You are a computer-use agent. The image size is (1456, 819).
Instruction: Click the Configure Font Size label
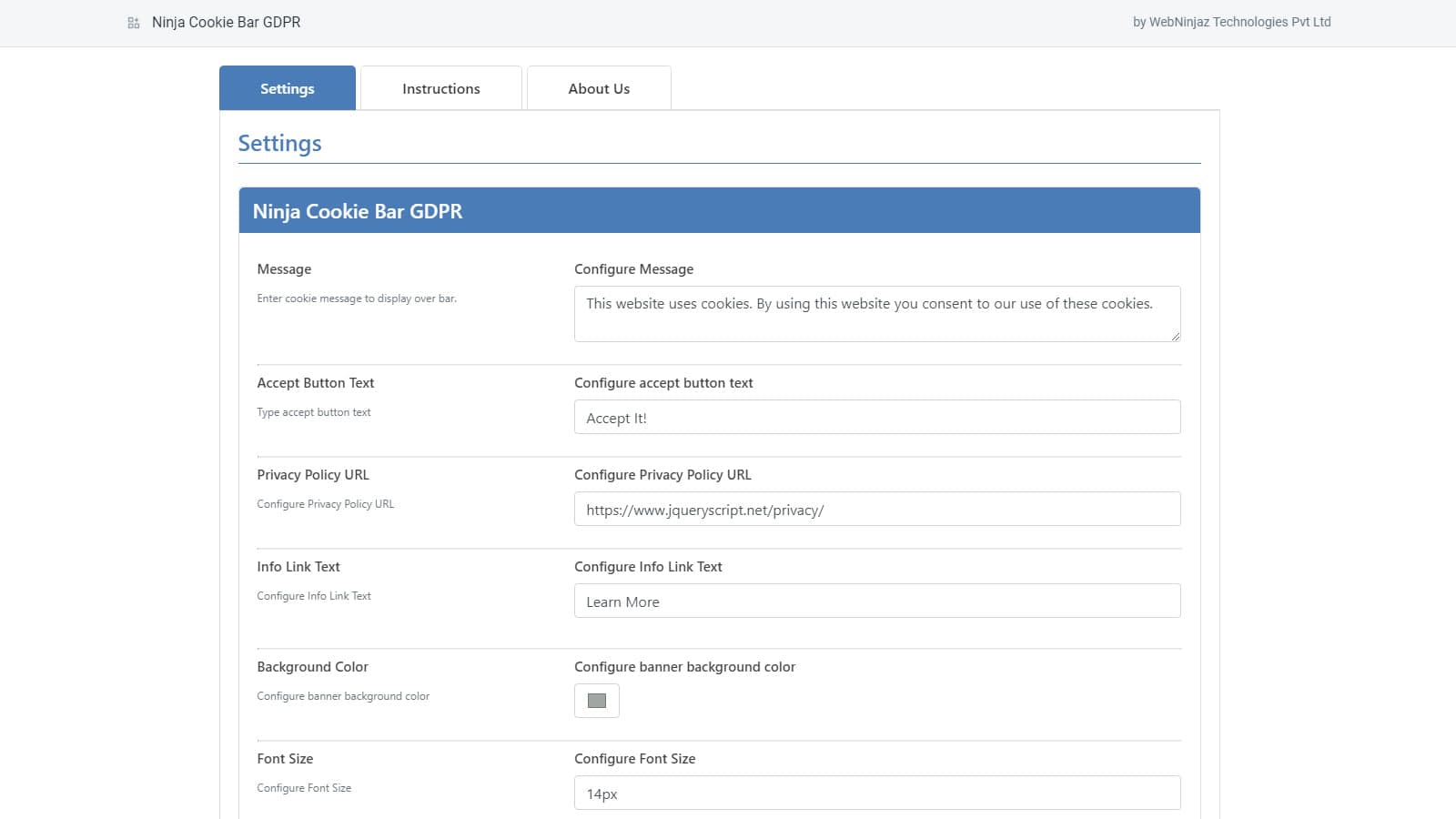point(634,758)
